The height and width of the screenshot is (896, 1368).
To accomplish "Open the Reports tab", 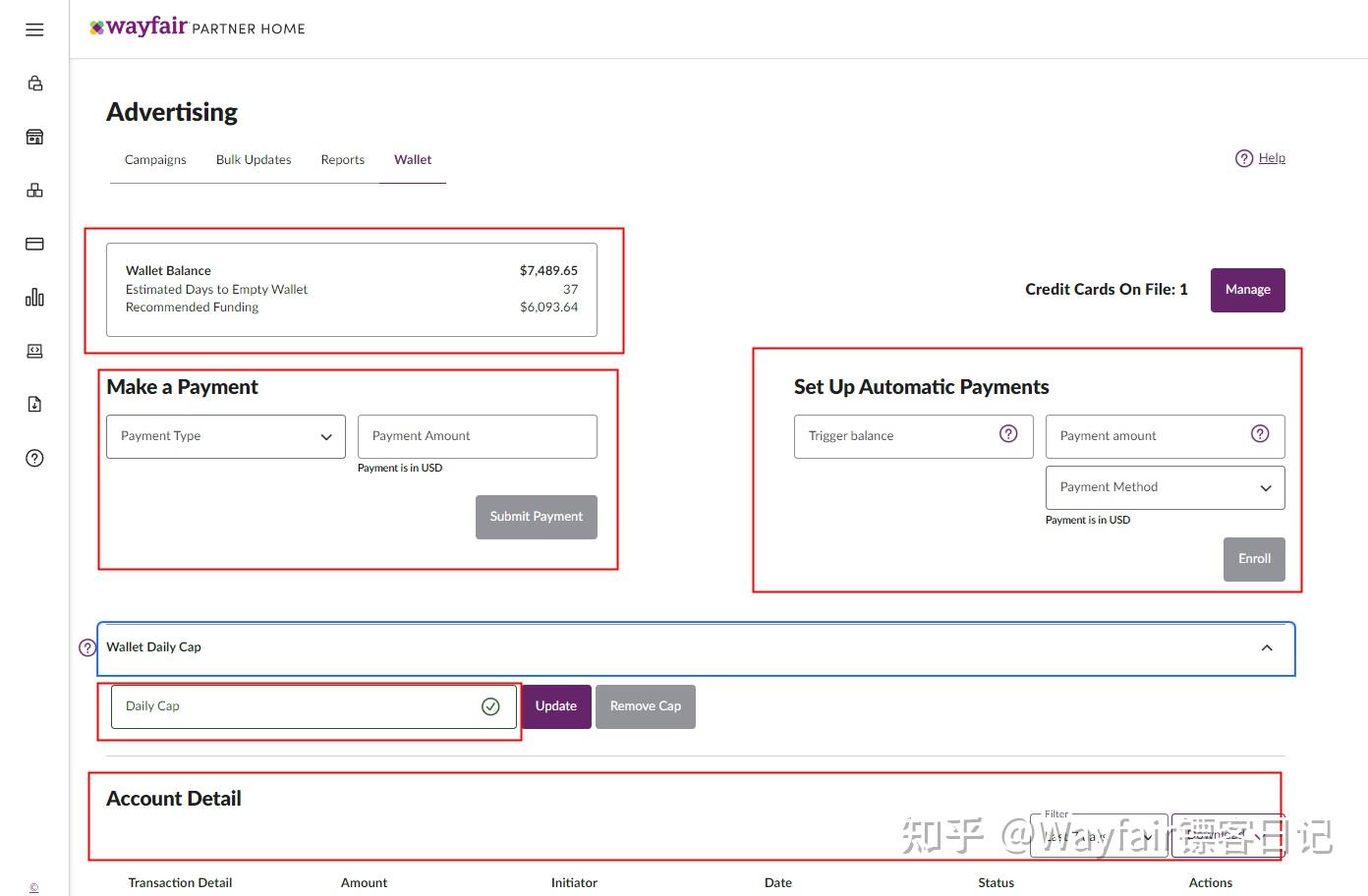I will click(x=342, y=159).
